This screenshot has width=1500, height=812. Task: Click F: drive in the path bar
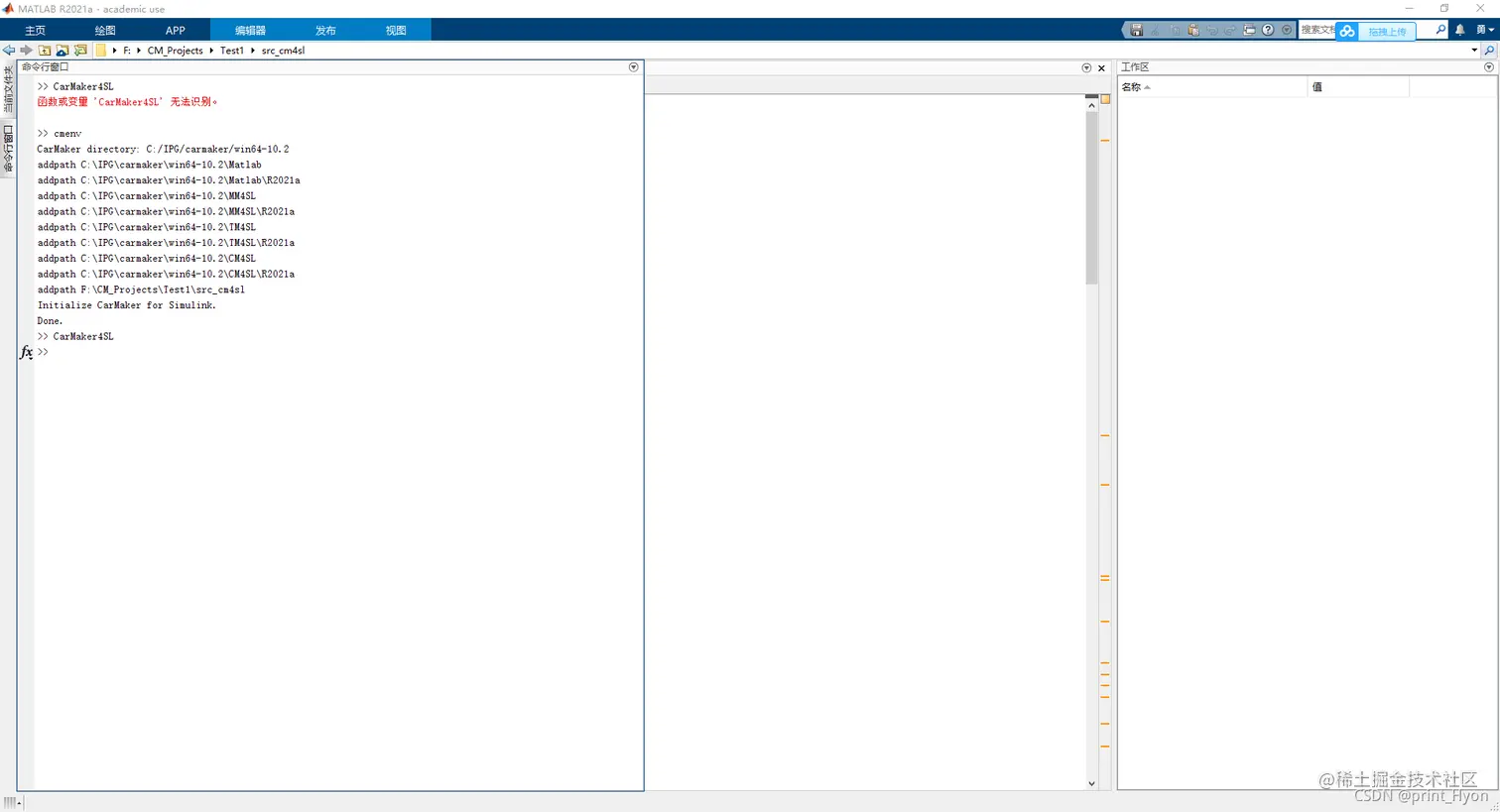coord(127,51)
